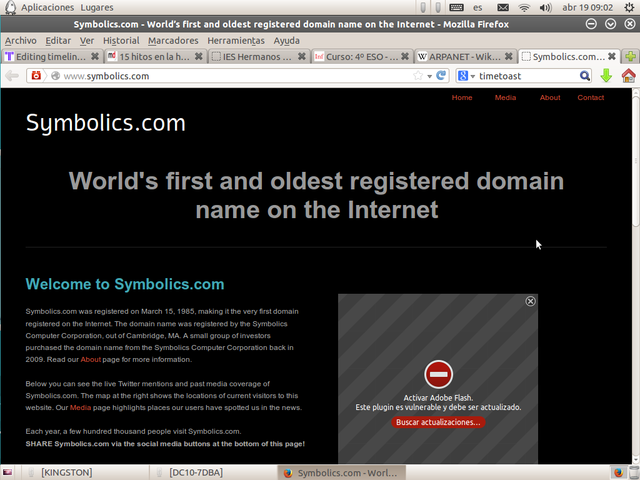The height and width of the screenshot is (480, 640).
Task: Click the URL address field
Action: coord(237,76)
